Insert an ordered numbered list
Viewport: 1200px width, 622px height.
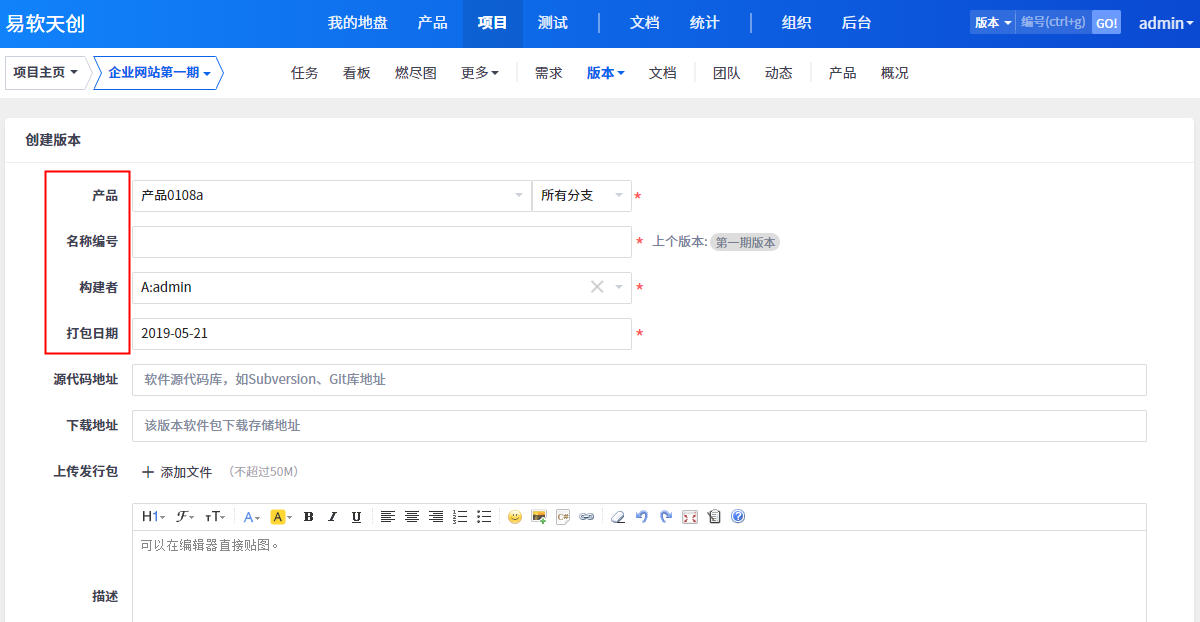click(x=460, y=517)
